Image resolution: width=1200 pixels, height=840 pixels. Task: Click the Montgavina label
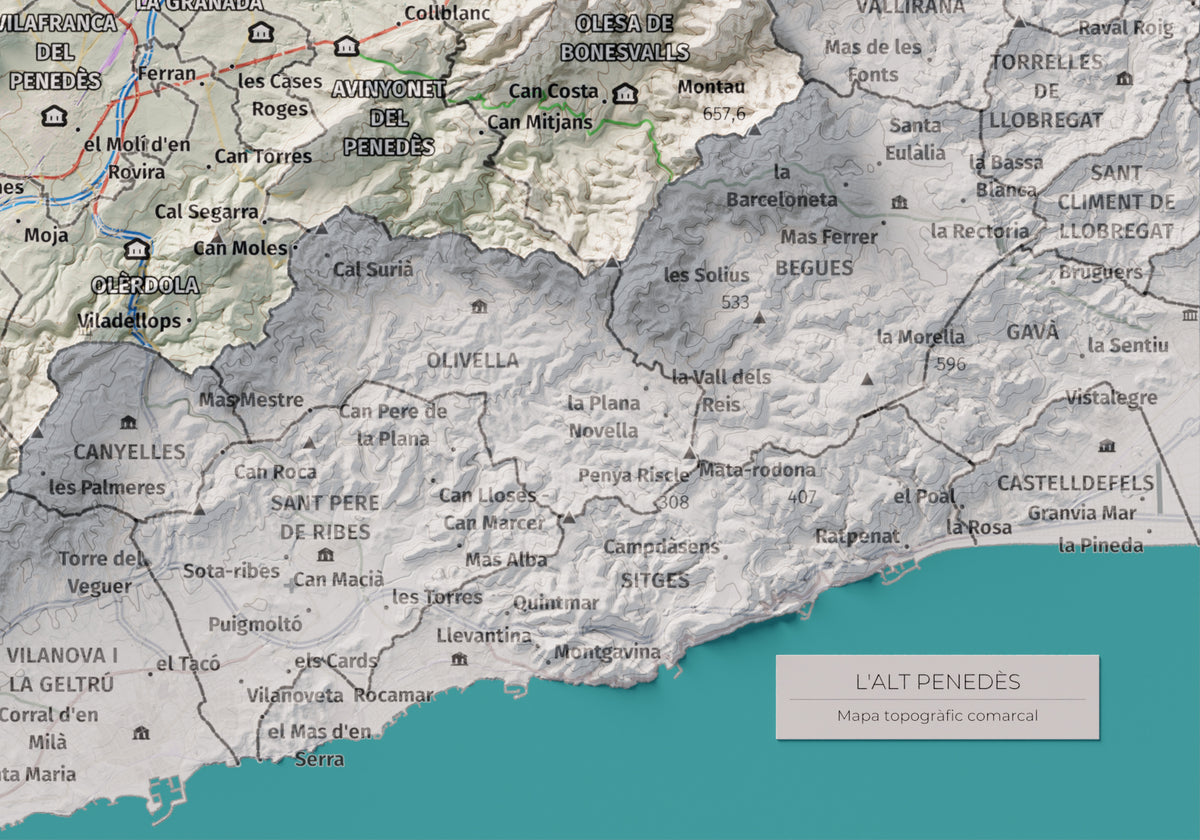pos(607,652)
